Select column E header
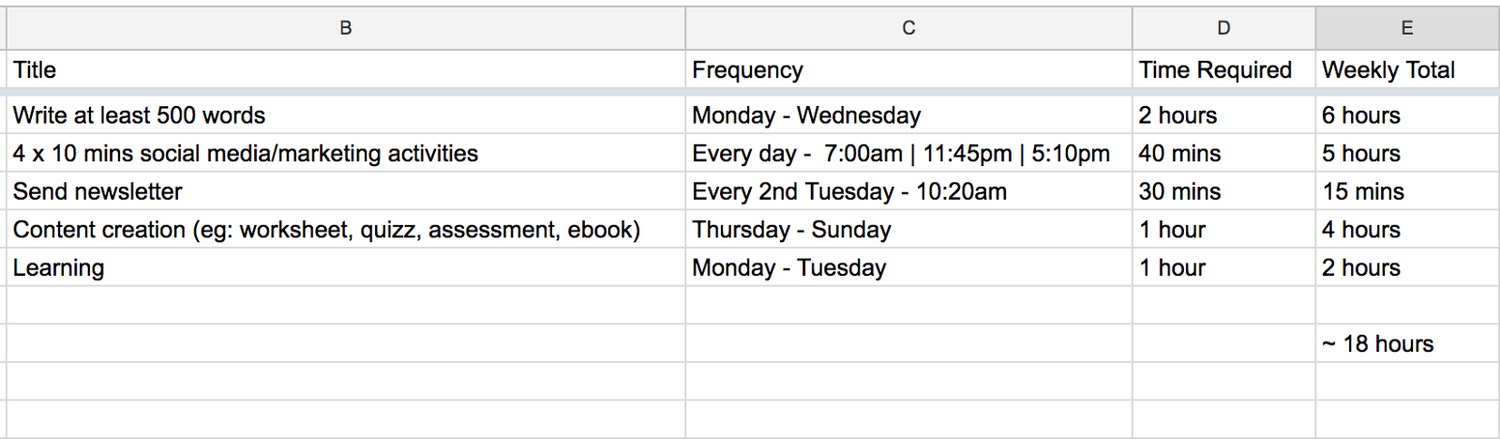 (x=1407, y=28)
